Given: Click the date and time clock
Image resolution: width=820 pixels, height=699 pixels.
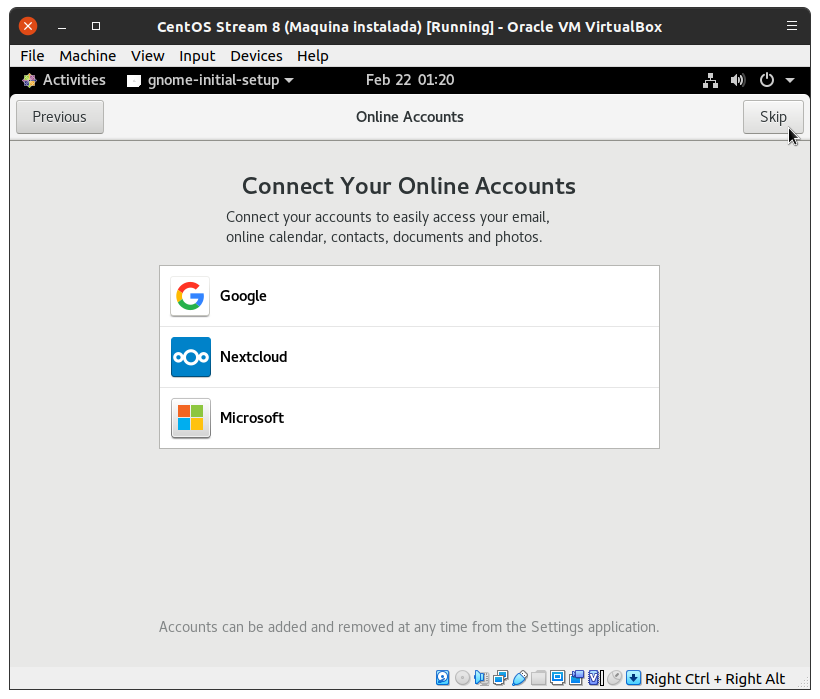Looking at the screenshot, I should click(x=410, y=80).
